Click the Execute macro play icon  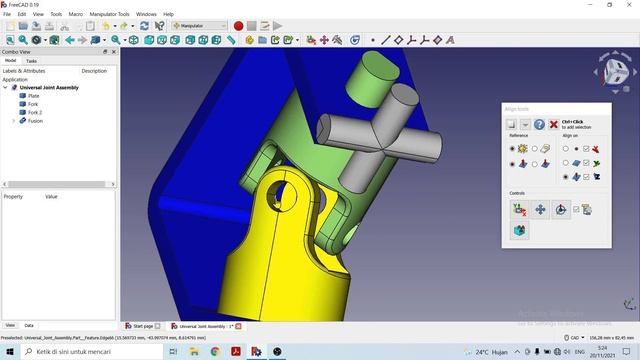pos(278,26)
